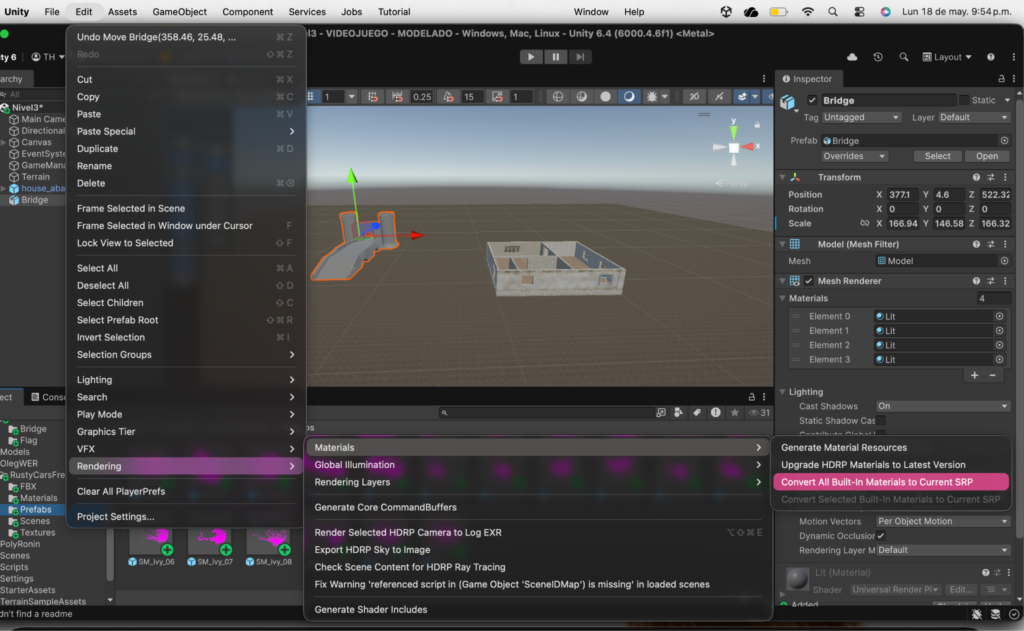Open the Bridge prefab object picker
This screenshot has height=631, width=1024.
coord(1004,140)
